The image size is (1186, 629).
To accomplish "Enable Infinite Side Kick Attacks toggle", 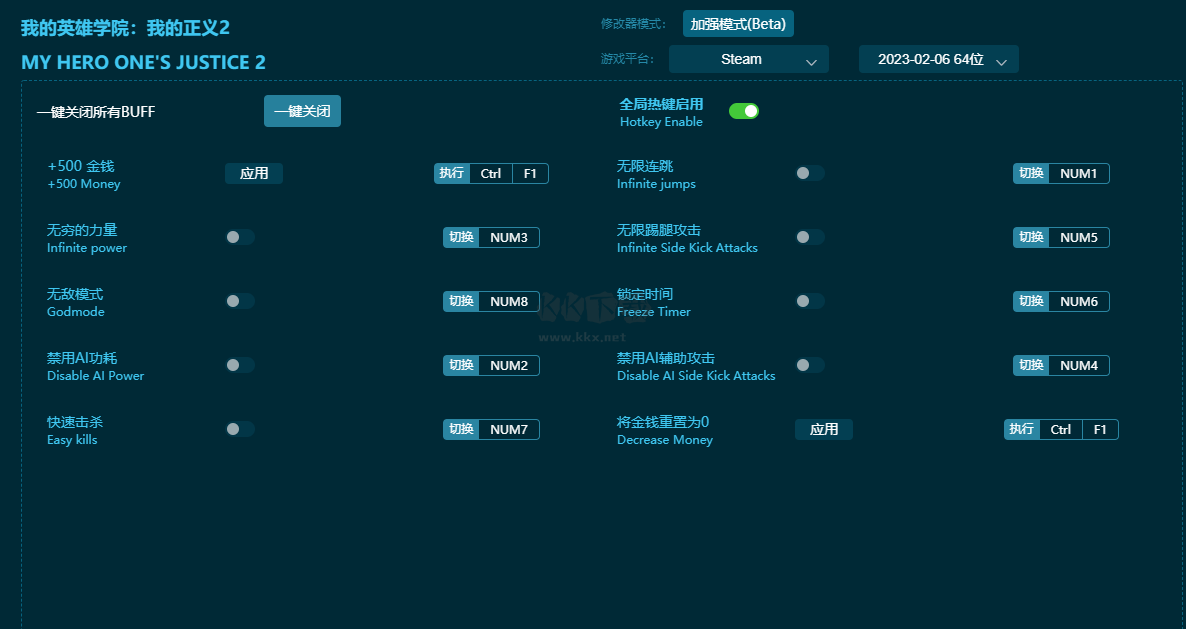I will tap(809, 237).
